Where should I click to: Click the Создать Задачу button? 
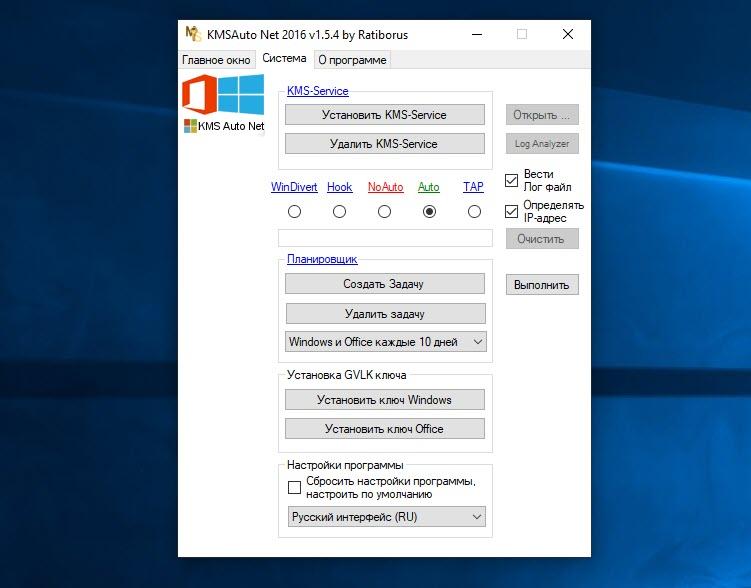tap(385, 283)
